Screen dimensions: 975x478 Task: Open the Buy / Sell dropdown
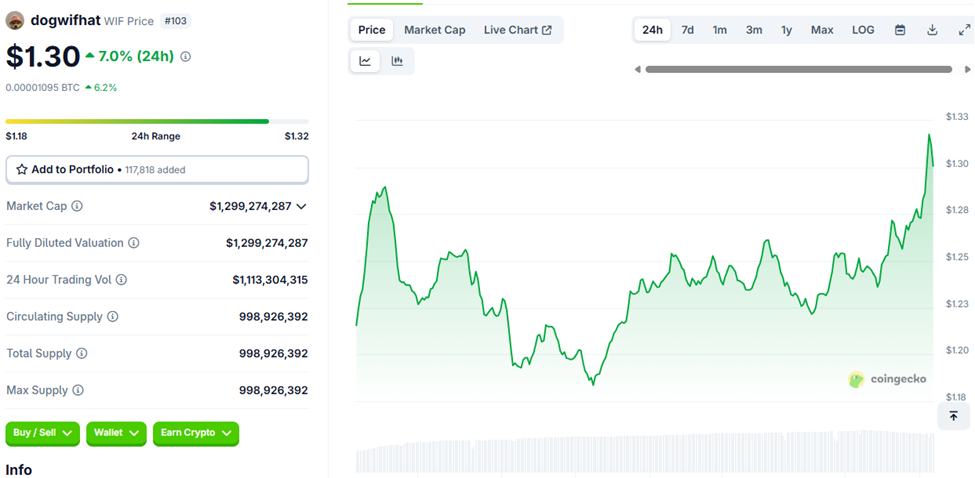pyautogui.click(x=43, y=433)
